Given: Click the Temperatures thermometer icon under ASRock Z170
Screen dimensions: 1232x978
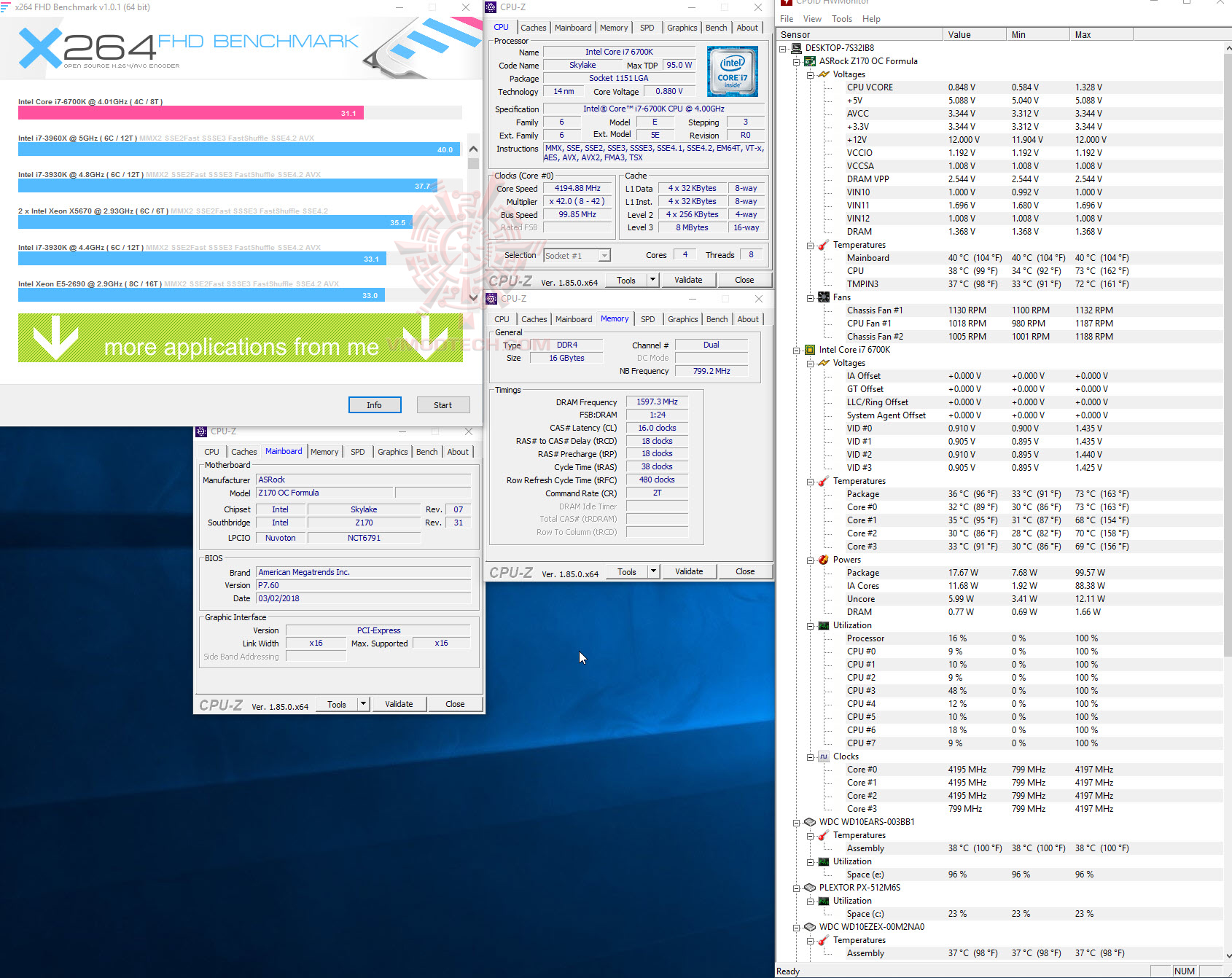Looking at the screenshot, I should [x=824, y=245].
